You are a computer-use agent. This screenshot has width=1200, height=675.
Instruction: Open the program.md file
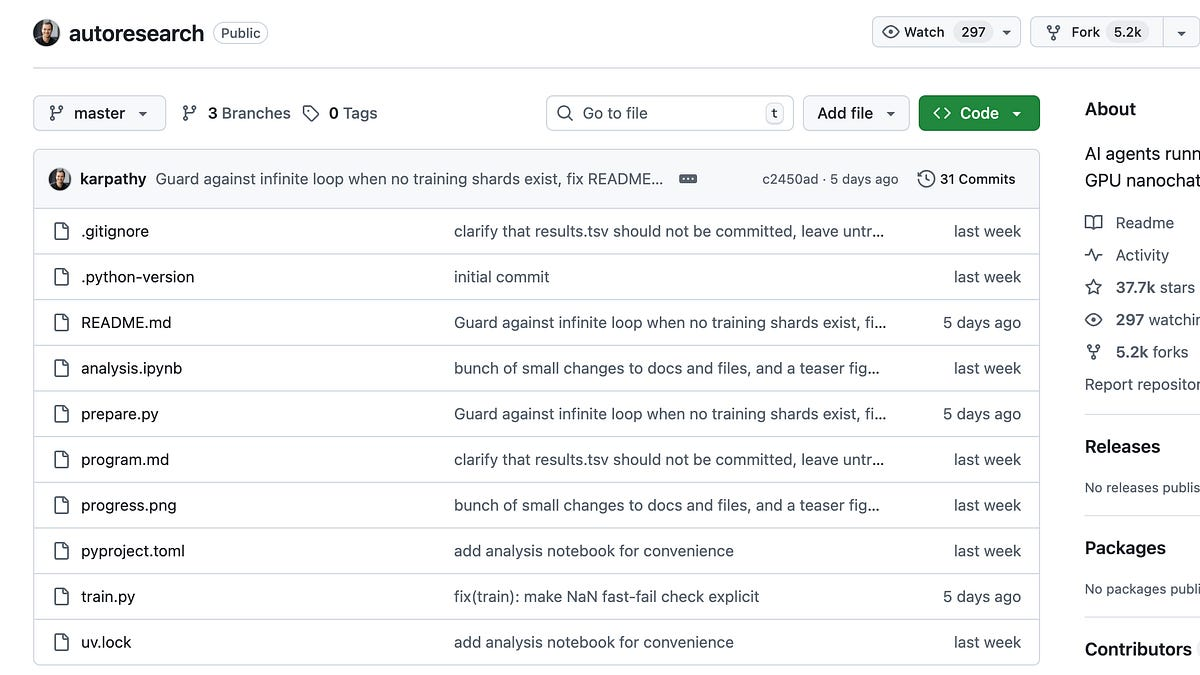coord(125,460)
